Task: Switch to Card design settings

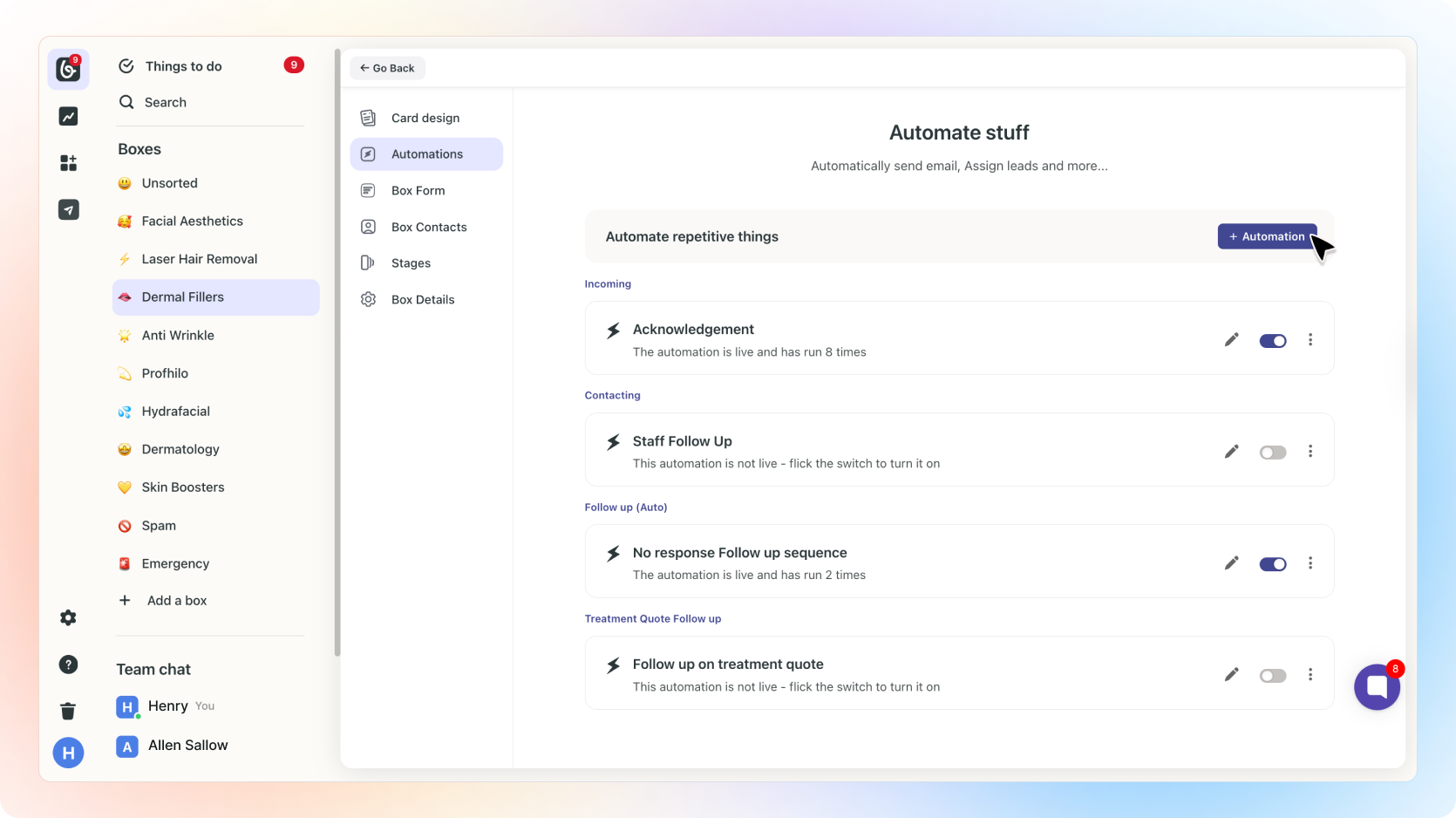Action: click(426, 118)
